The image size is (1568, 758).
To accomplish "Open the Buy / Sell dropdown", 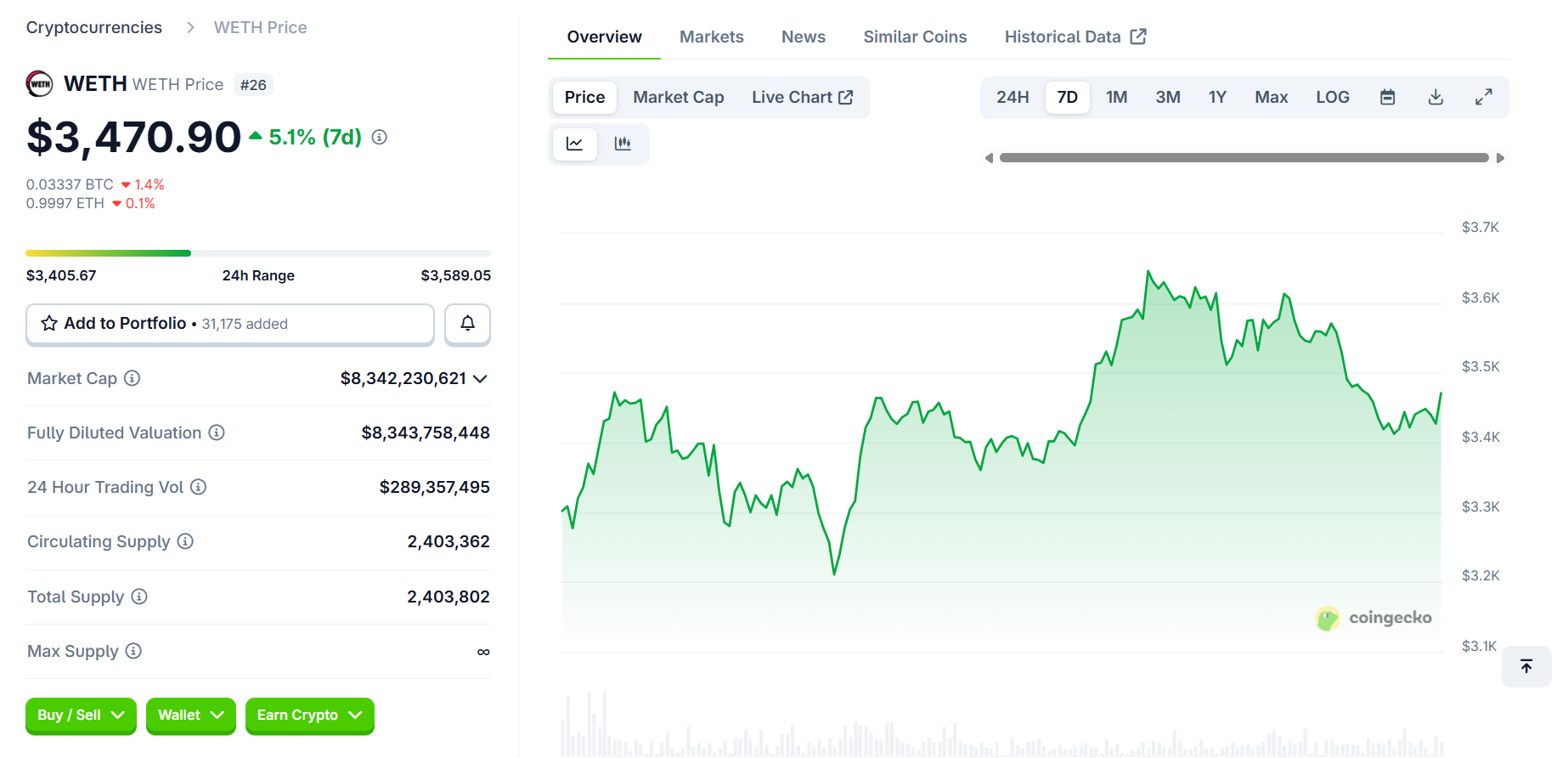I will [x=81, y=716].
